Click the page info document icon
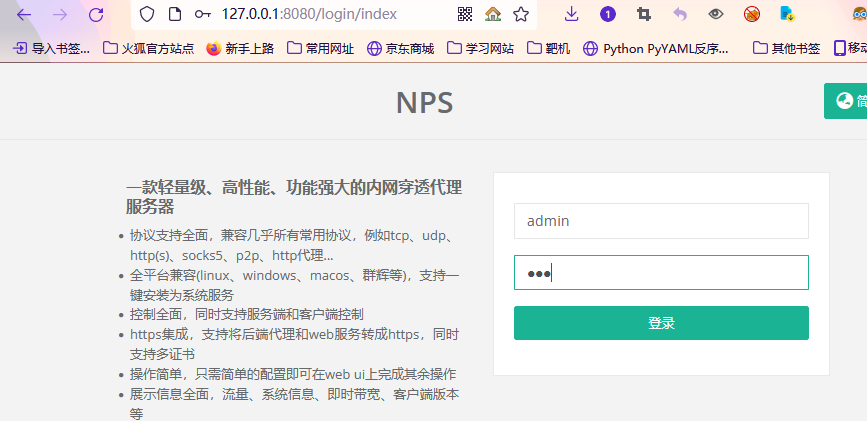The width and height of the screenshot is (867, 421). [x=175, y=14]
